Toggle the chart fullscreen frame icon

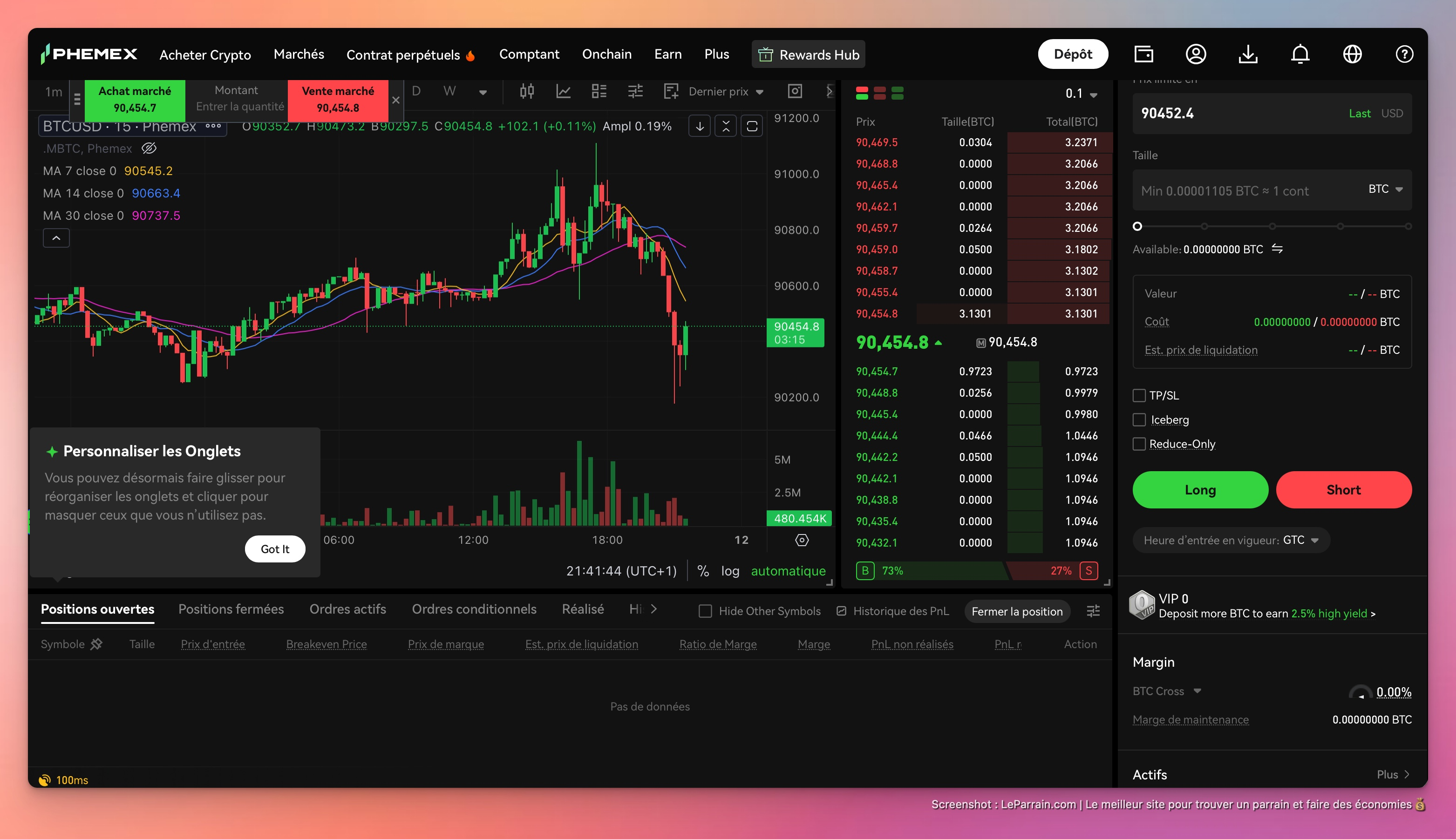click(x=752, y=126)
